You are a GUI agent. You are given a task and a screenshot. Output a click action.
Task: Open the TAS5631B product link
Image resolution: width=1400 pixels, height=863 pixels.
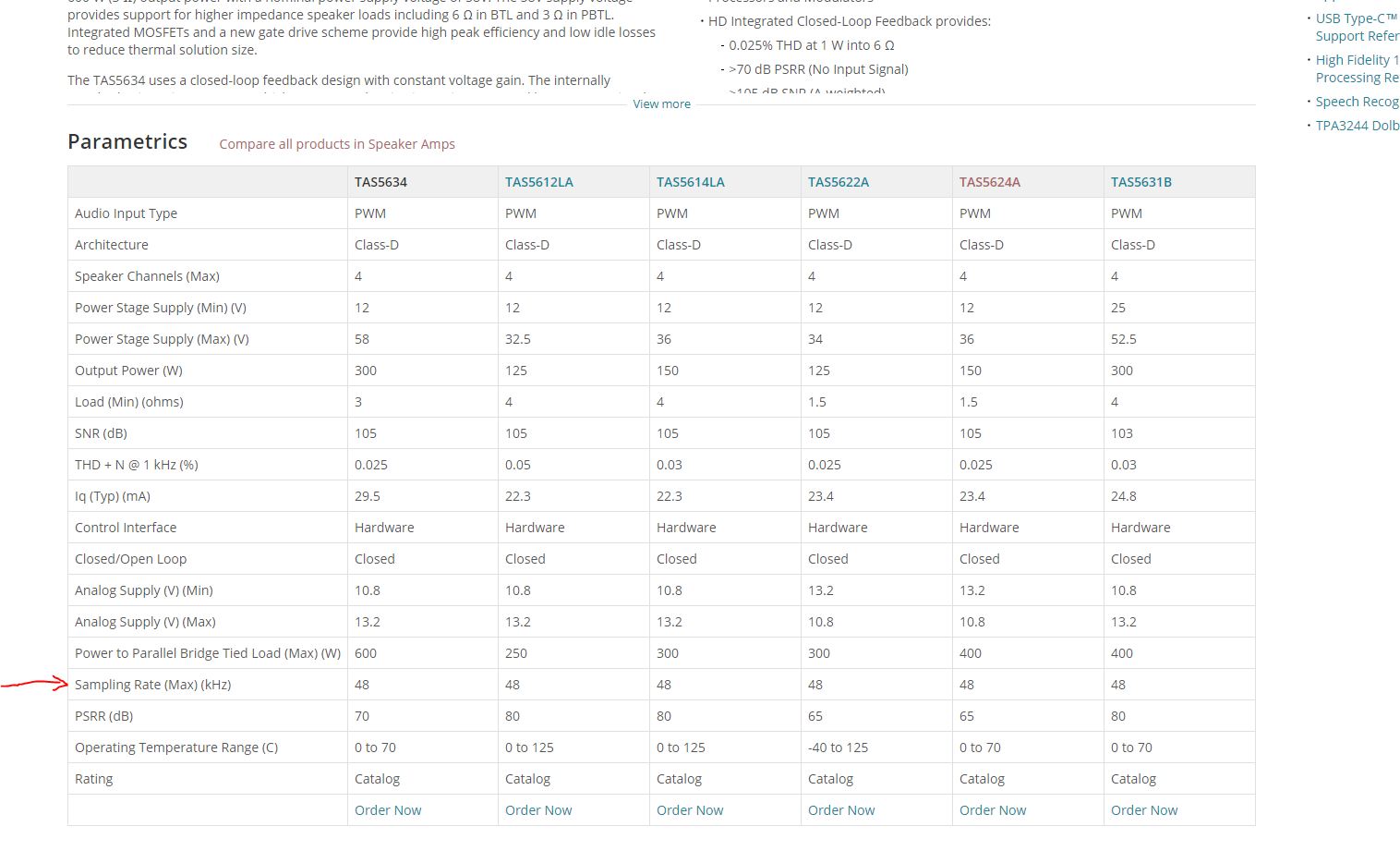tap(1141, 182)
